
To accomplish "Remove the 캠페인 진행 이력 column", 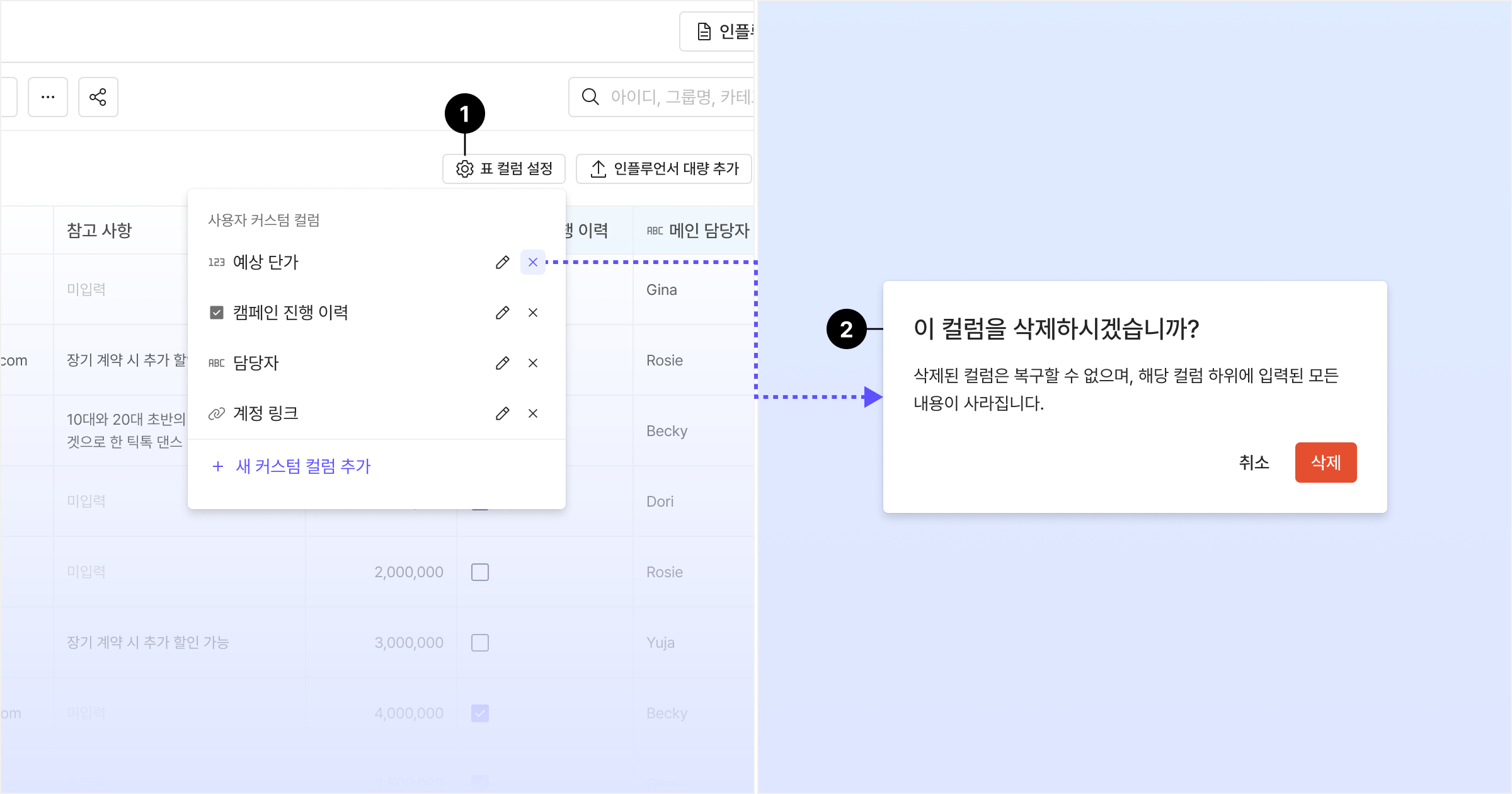I will (x=533, y=313).
